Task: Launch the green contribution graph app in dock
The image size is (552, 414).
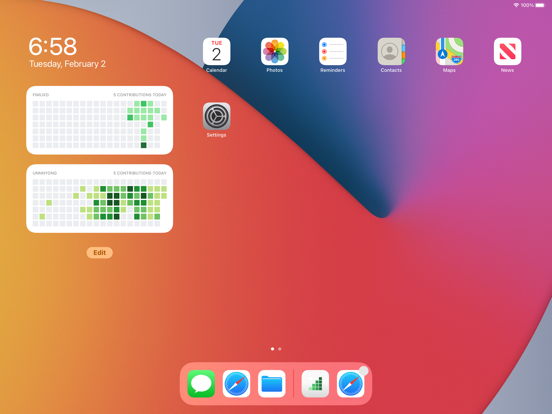Action: 315,384
